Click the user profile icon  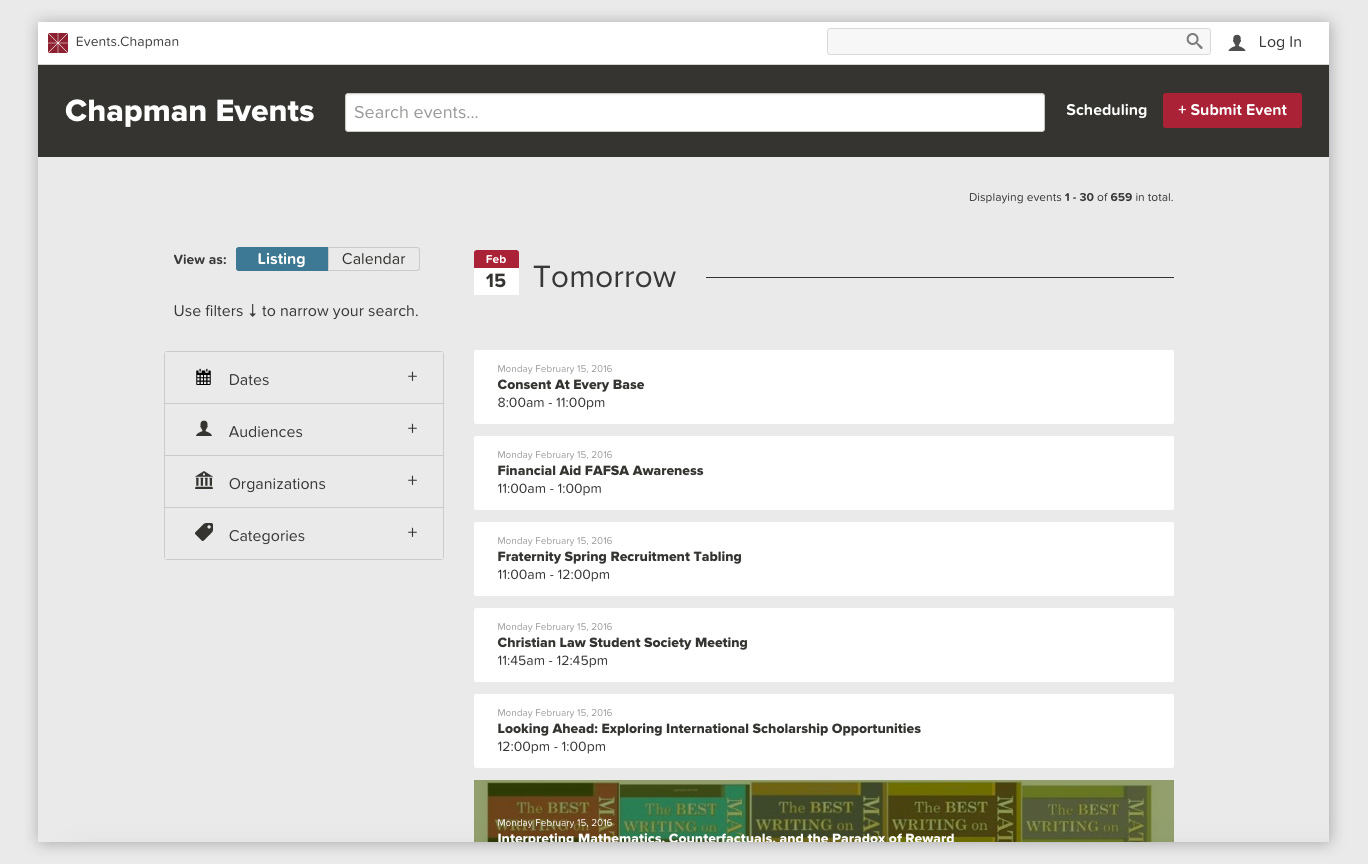tap(1237, 42)
